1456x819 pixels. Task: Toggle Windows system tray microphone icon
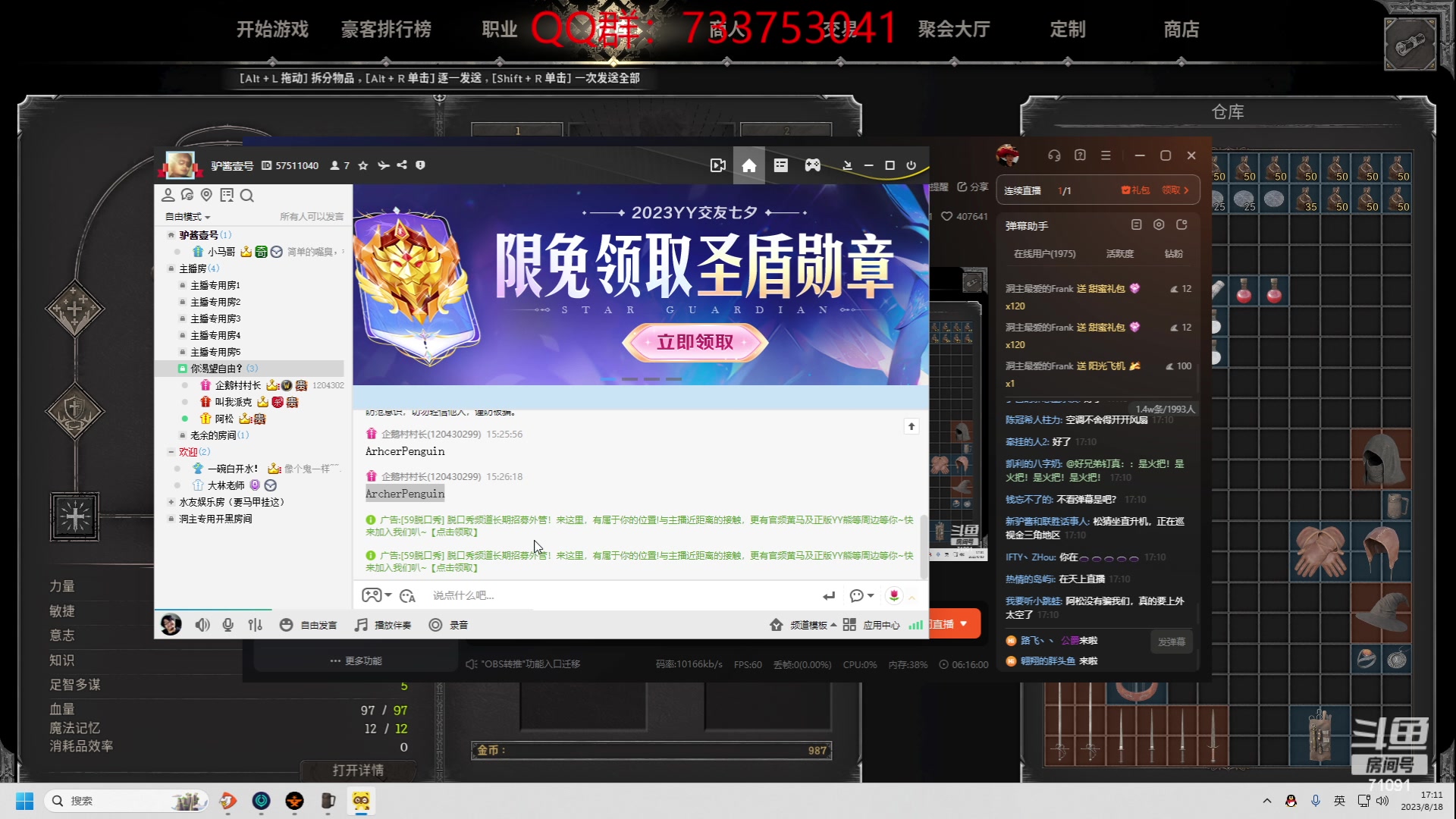1316,801
